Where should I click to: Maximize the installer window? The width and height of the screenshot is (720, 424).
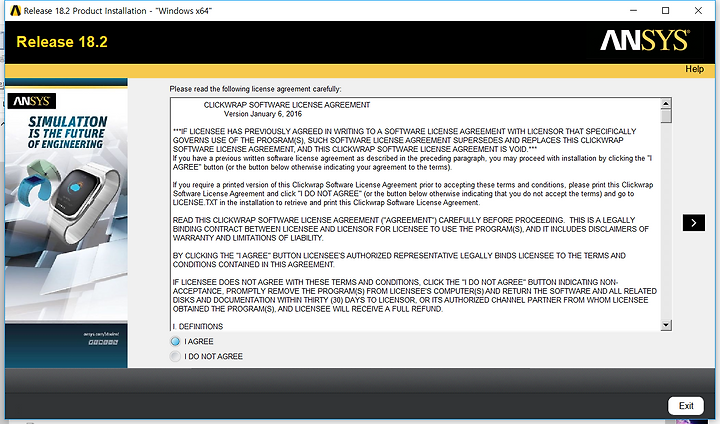(665, 11)
